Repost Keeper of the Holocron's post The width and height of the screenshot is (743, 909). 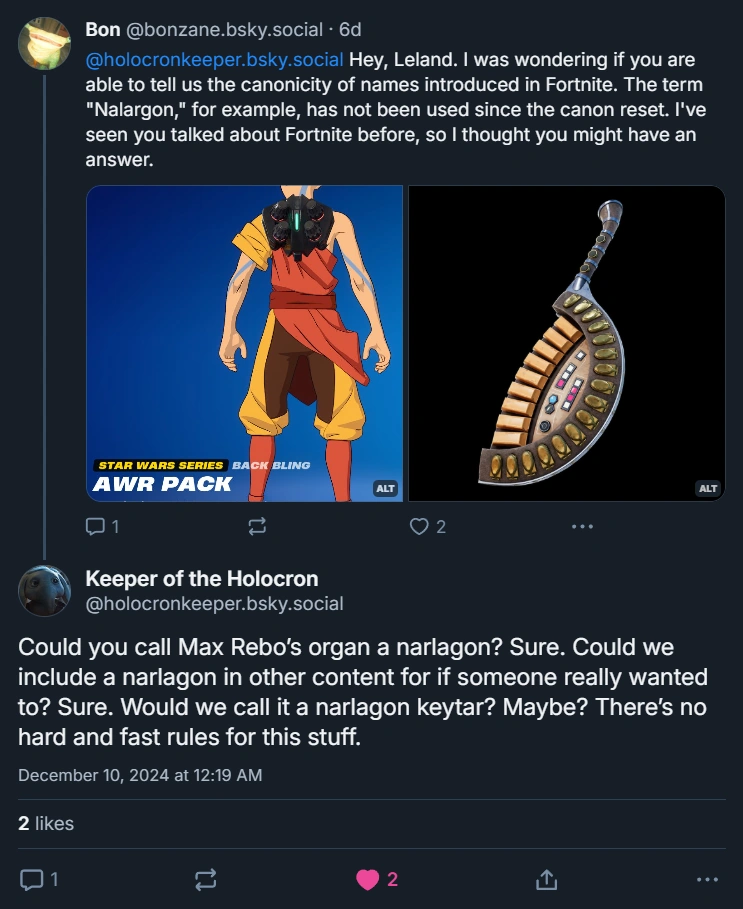[205, 879]
